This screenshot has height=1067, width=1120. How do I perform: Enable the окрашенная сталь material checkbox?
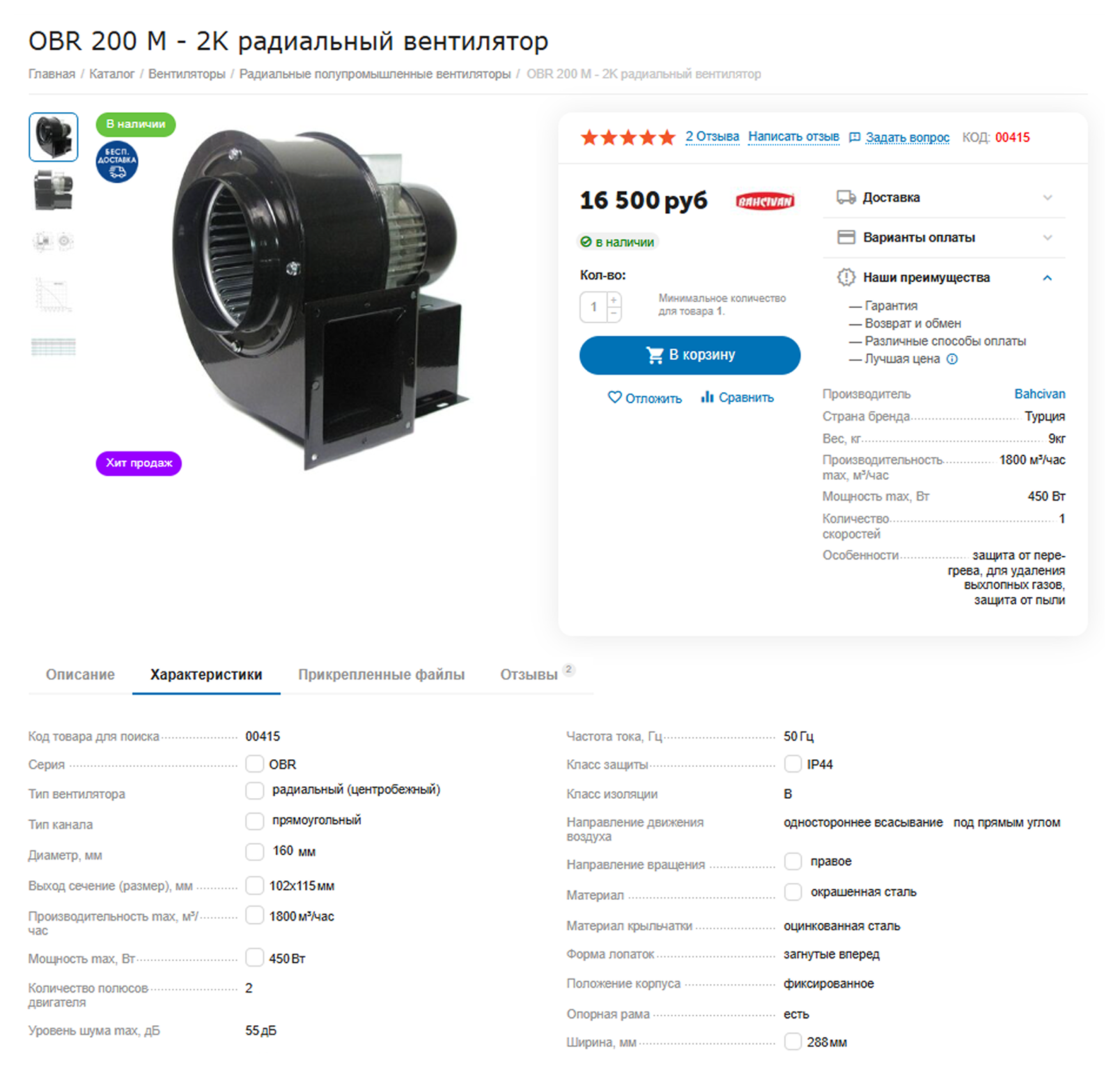(793, 891)
